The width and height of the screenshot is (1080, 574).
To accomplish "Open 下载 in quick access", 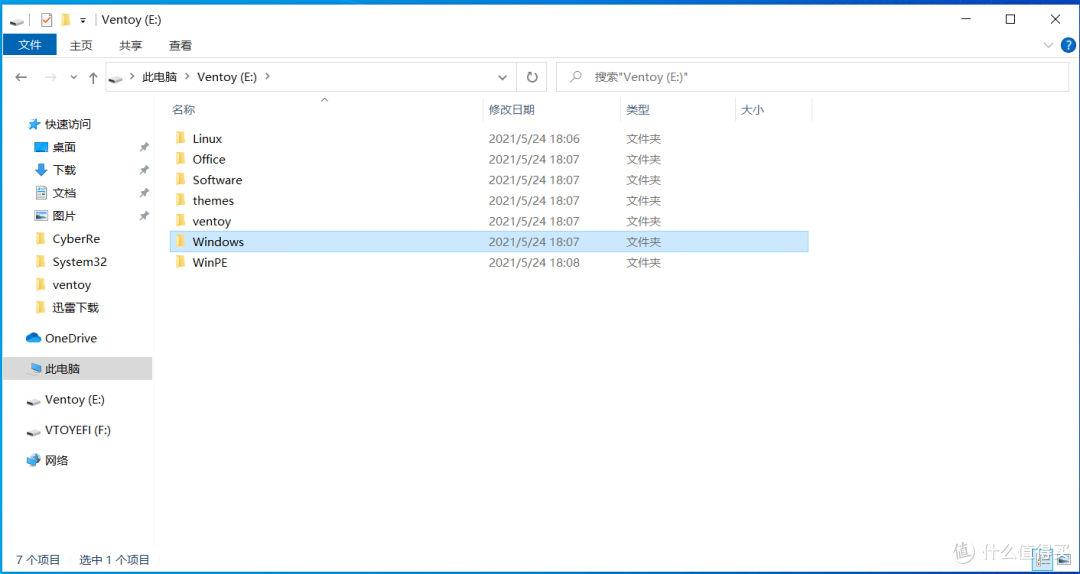I will [x=64, y=170].
